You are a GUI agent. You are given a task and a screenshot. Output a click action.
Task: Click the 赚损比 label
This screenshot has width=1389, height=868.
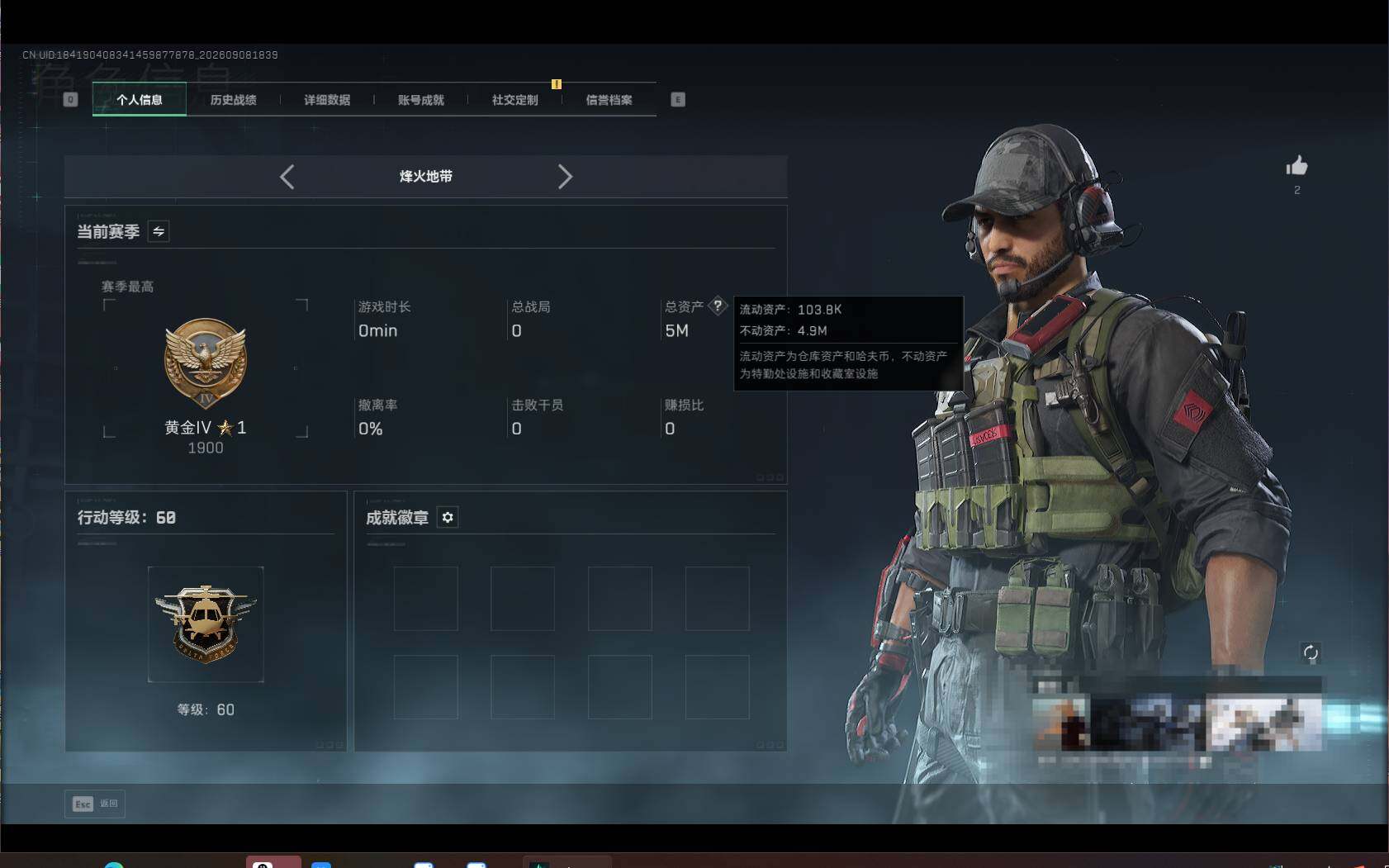point(685,406)
